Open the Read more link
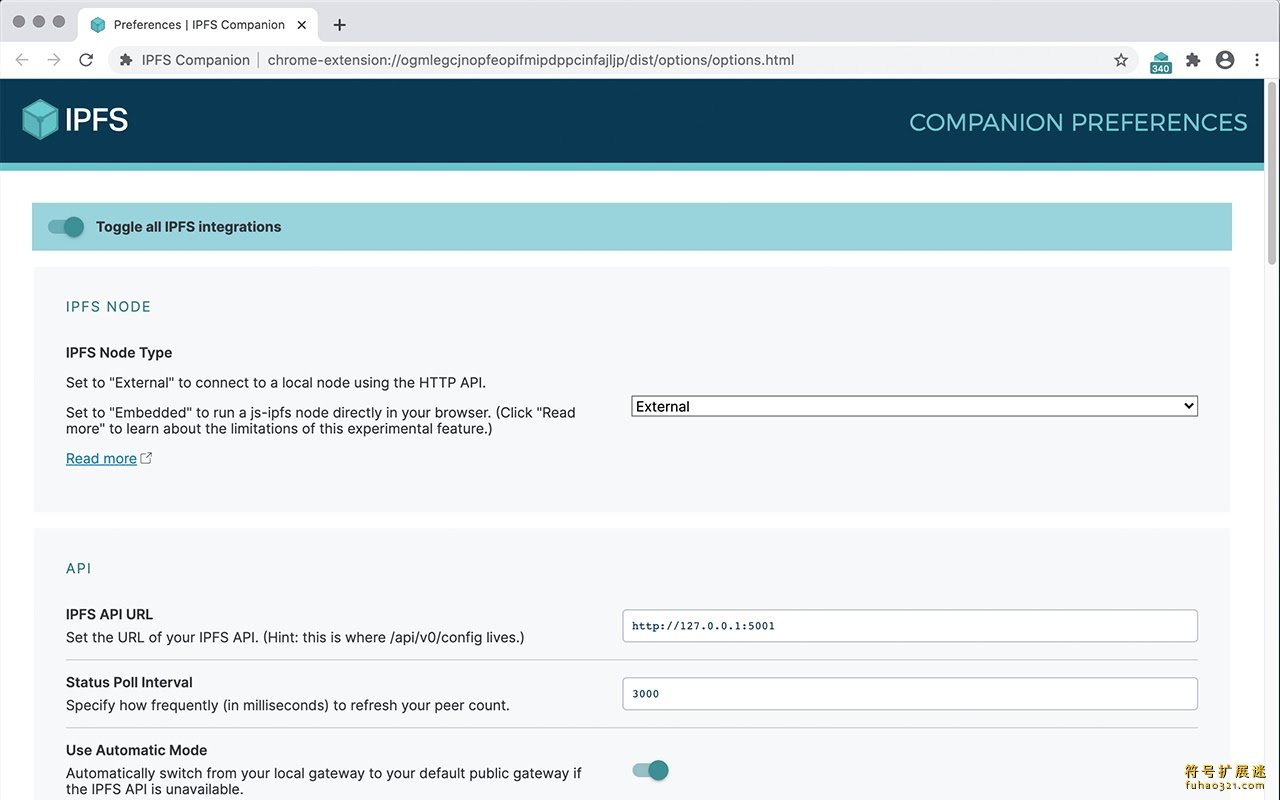 pyautogui.click(x=101, y=458)
